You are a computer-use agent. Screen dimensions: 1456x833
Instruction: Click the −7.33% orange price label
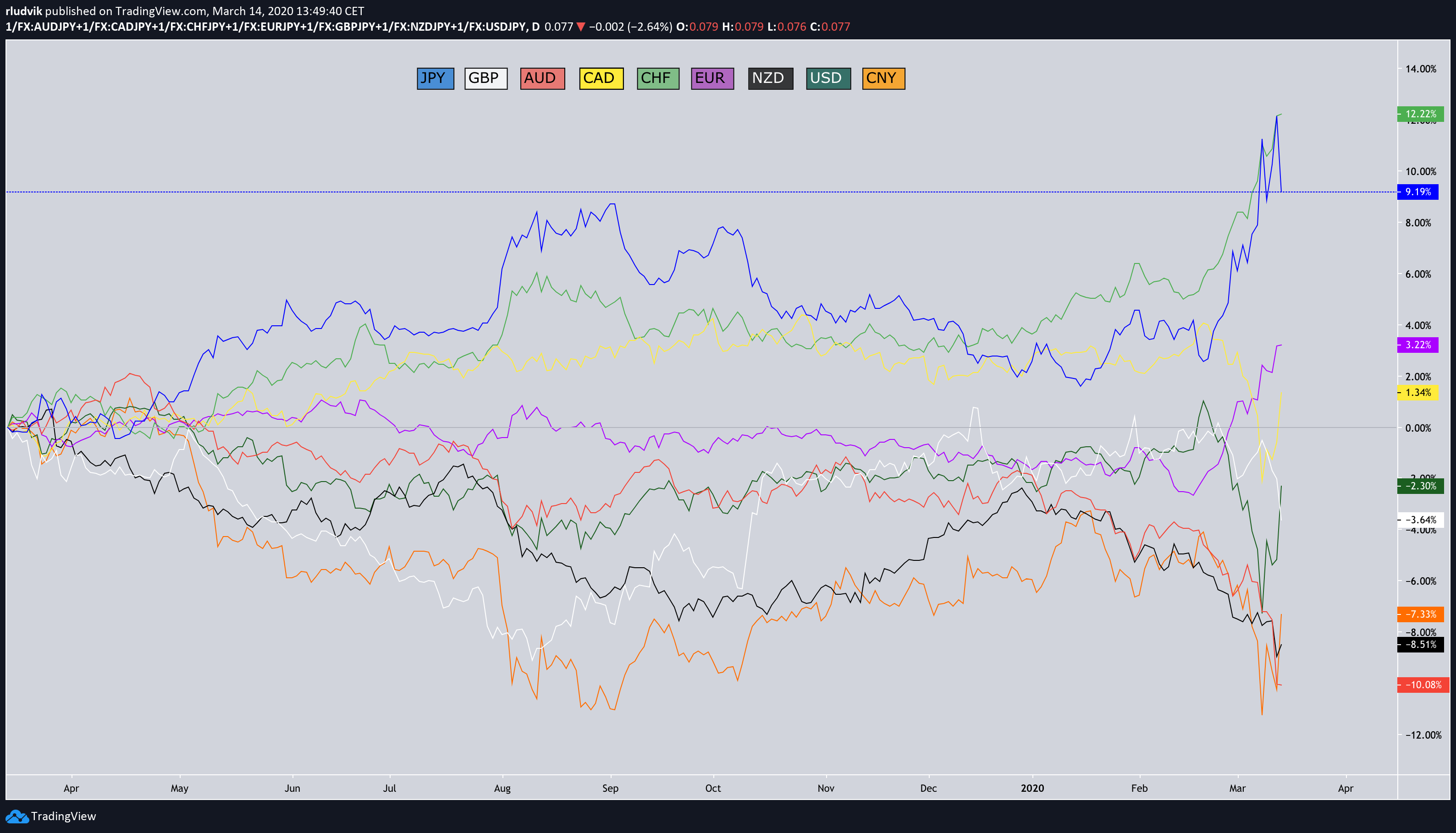pos(1420,614)
